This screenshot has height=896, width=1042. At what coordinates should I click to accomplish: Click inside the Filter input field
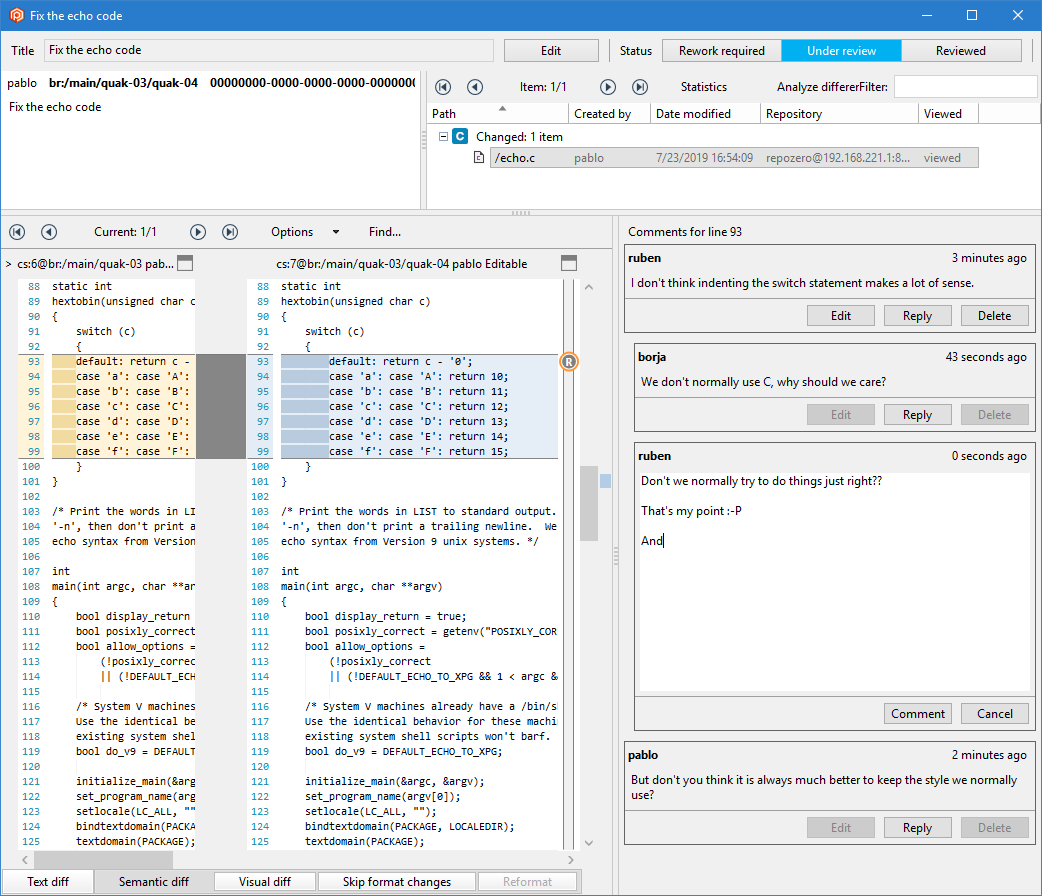point(965,87)
